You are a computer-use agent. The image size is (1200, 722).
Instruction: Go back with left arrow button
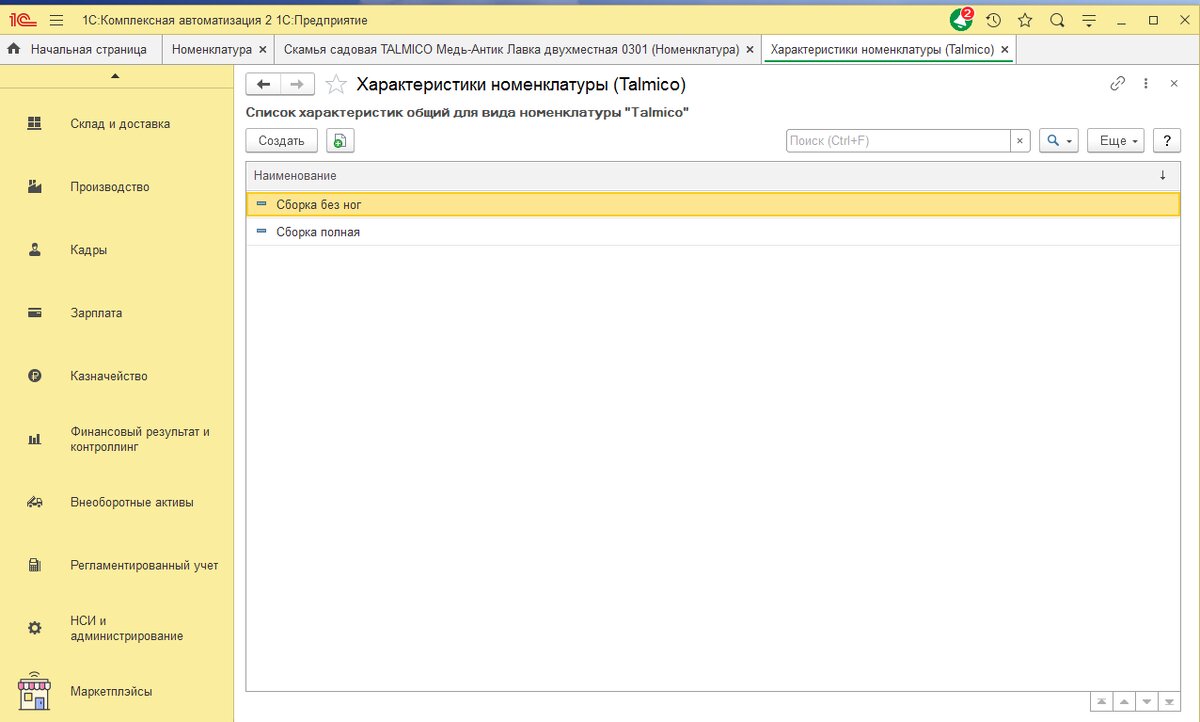tap(263, 85)
